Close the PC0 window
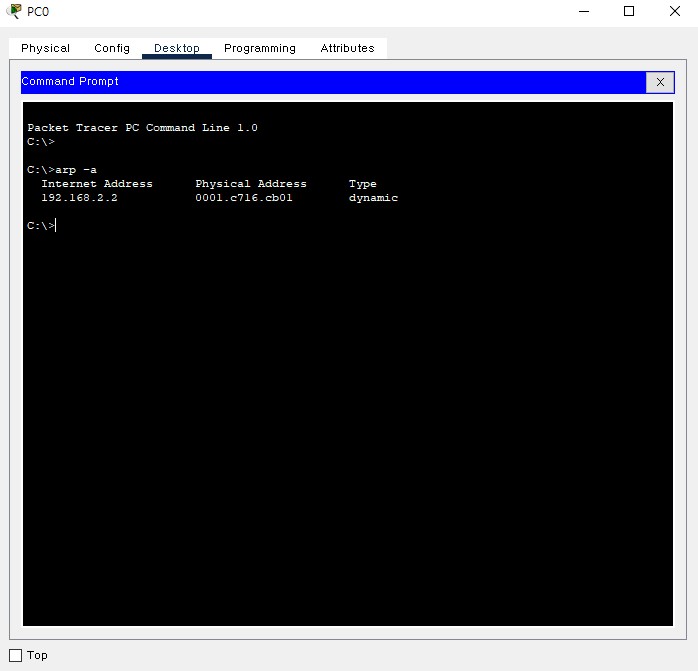Screen dimensions: 698x671 (675, 12)
